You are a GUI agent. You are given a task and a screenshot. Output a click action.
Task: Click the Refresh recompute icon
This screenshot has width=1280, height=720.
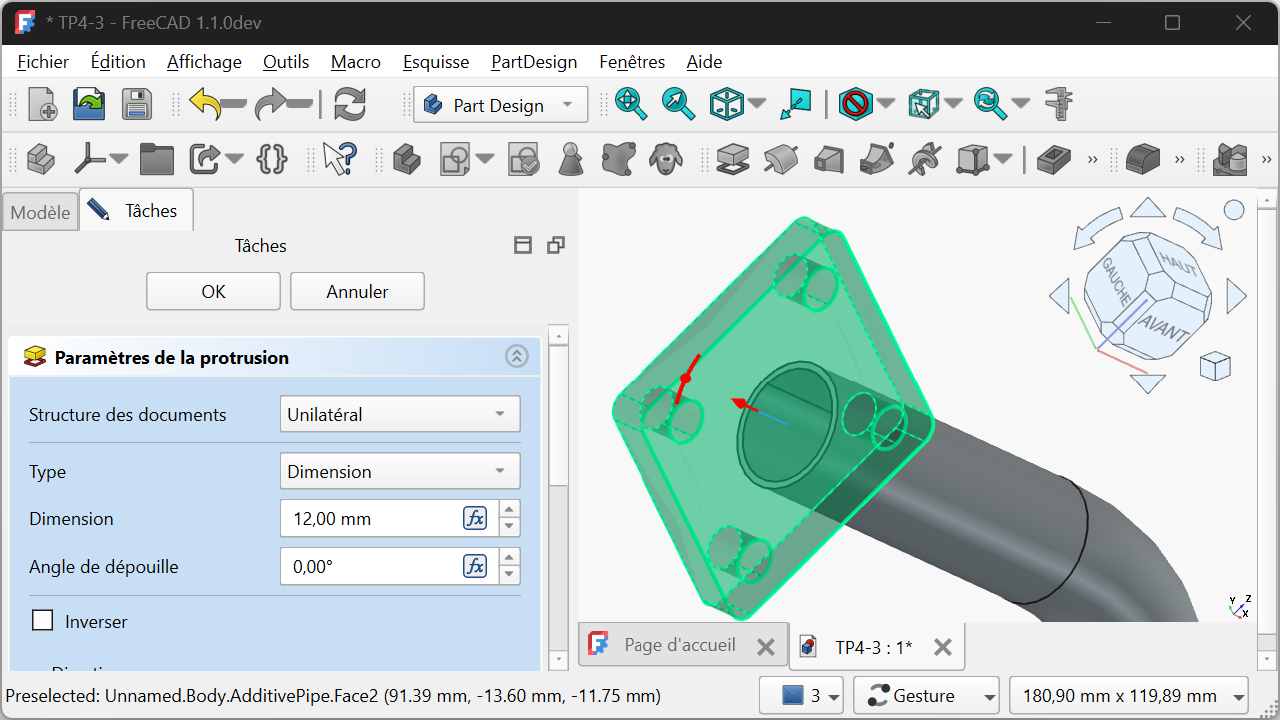pyautogui.click(x=349, y=105)
